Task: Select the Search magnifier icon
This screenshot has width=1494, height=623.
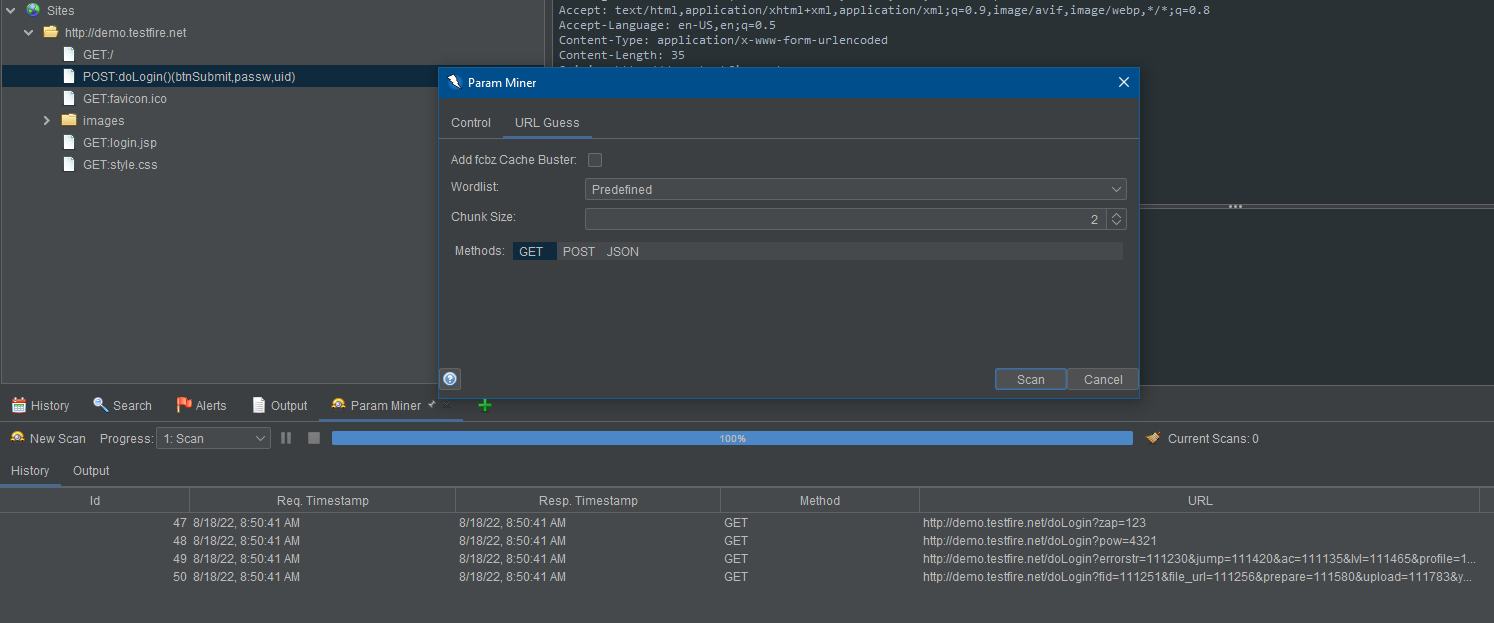Action: coord(99,405)
